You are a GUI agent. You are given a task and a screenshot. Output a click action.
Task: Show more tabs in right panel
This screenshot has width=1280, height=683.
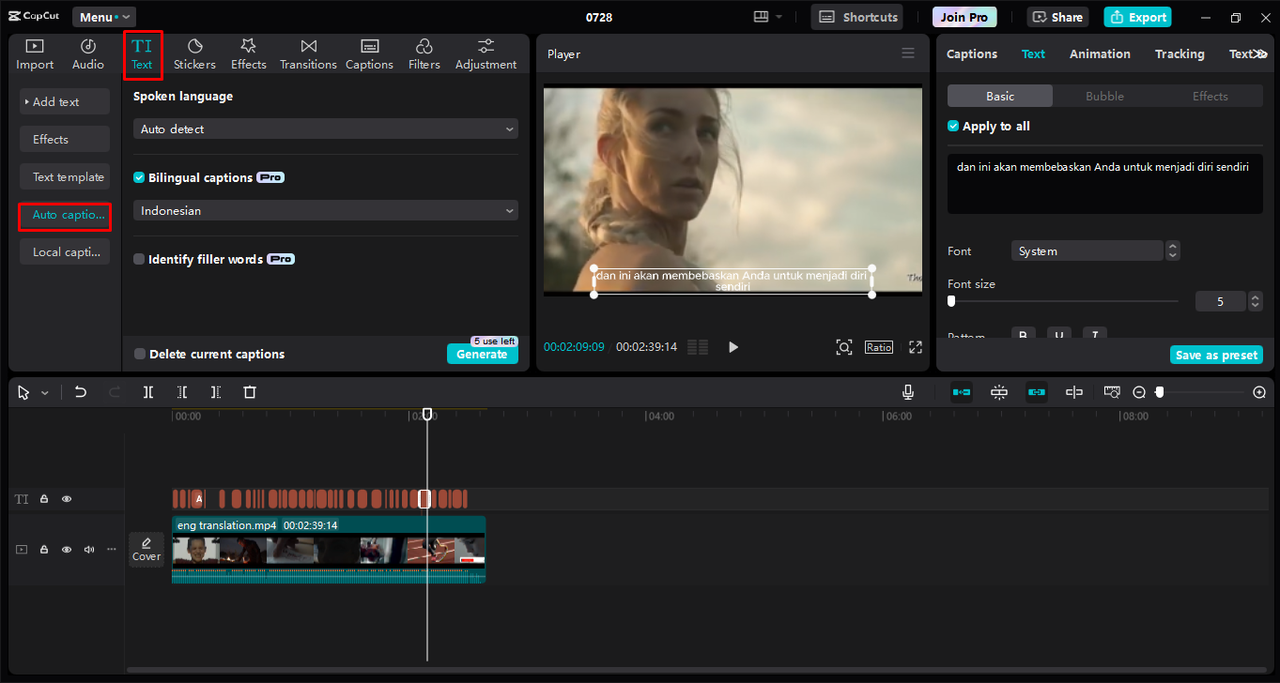[x=1262, y=54]
